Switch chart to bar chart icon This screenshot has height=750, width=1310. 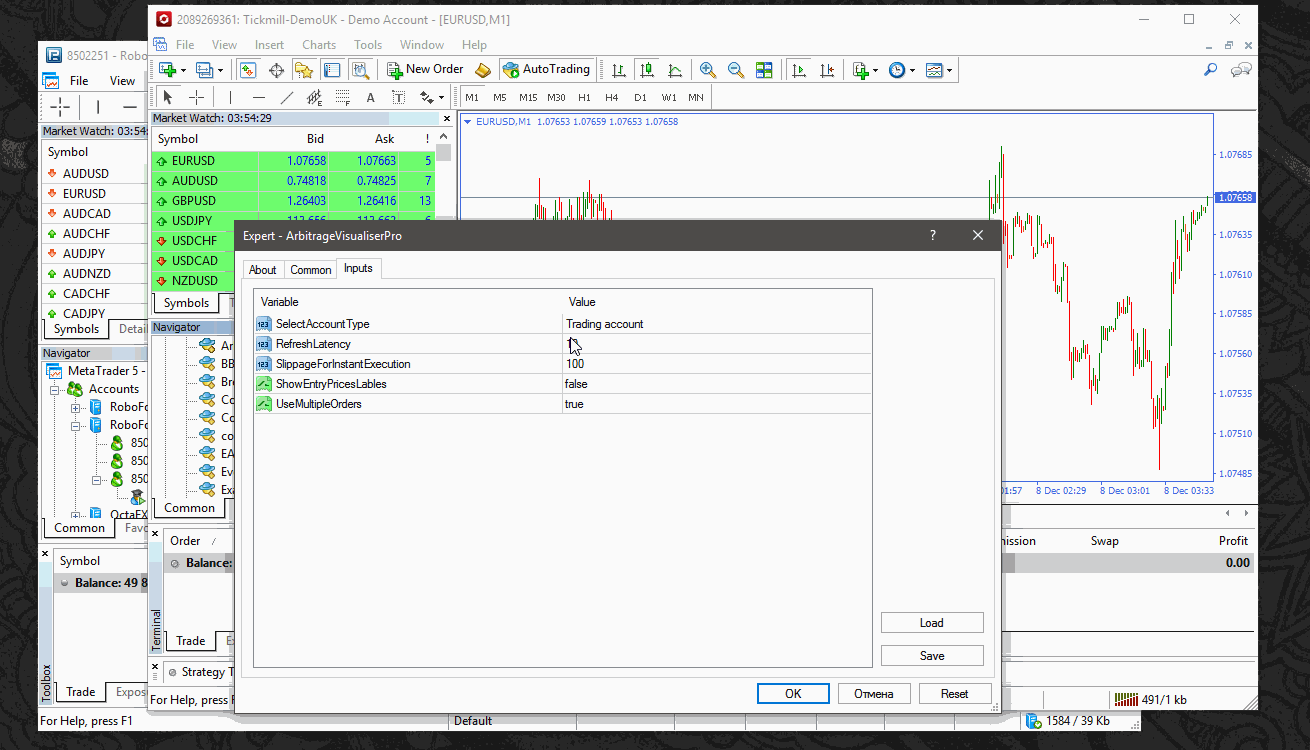pos(619,70)
